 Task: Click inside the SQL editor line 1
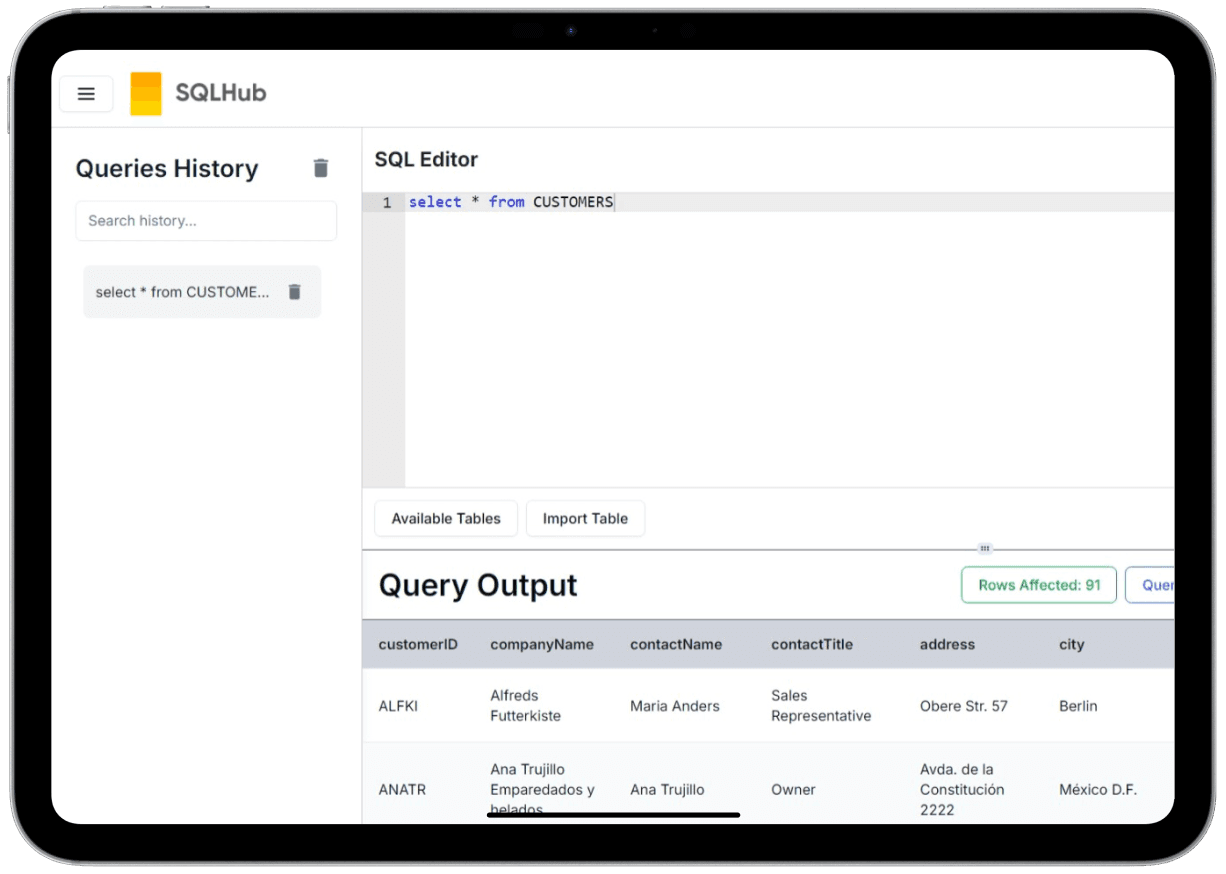coord(790,202)
